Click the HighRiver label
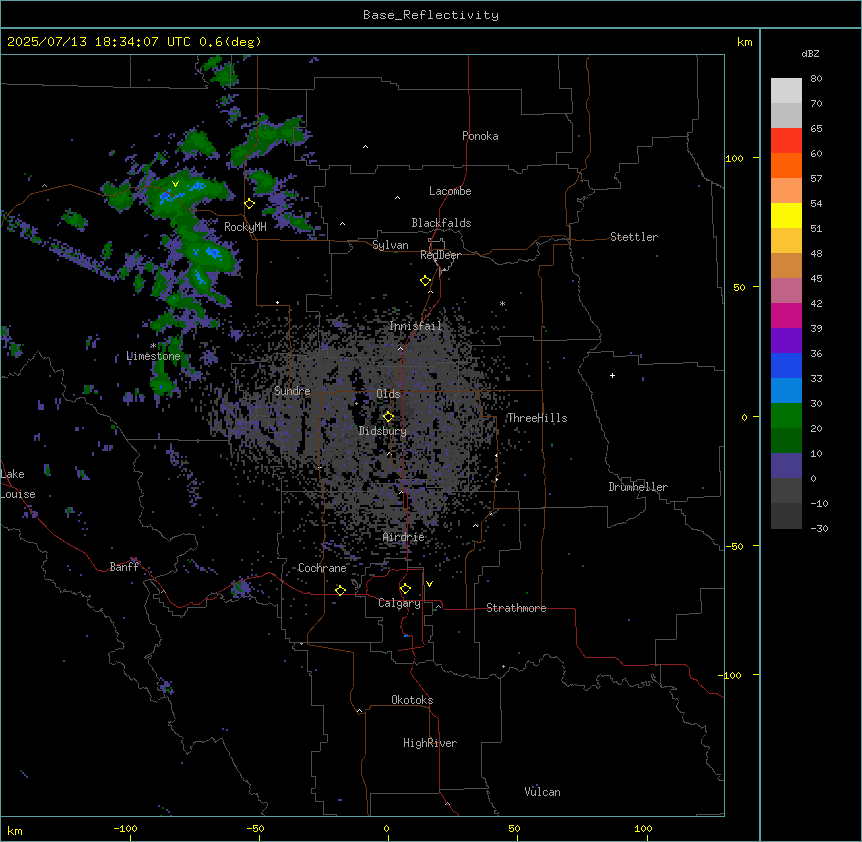 pyautogui.click(x=430, y=743)
